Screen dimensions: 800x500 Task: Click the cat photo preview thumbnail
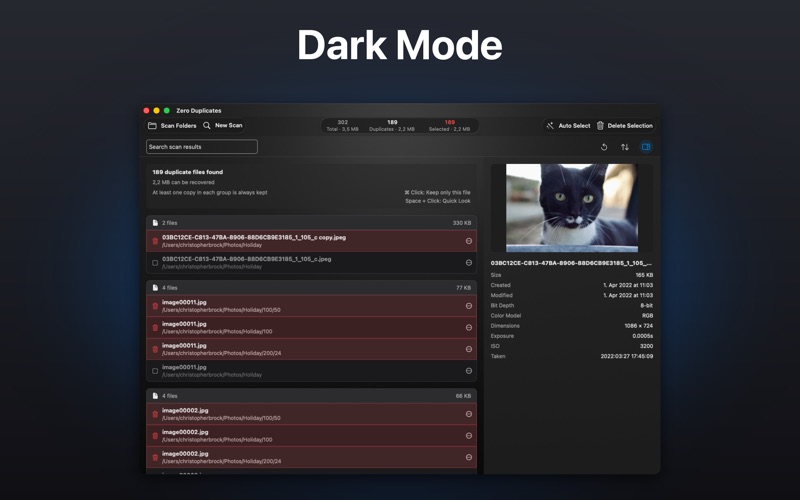click(571, 208)
